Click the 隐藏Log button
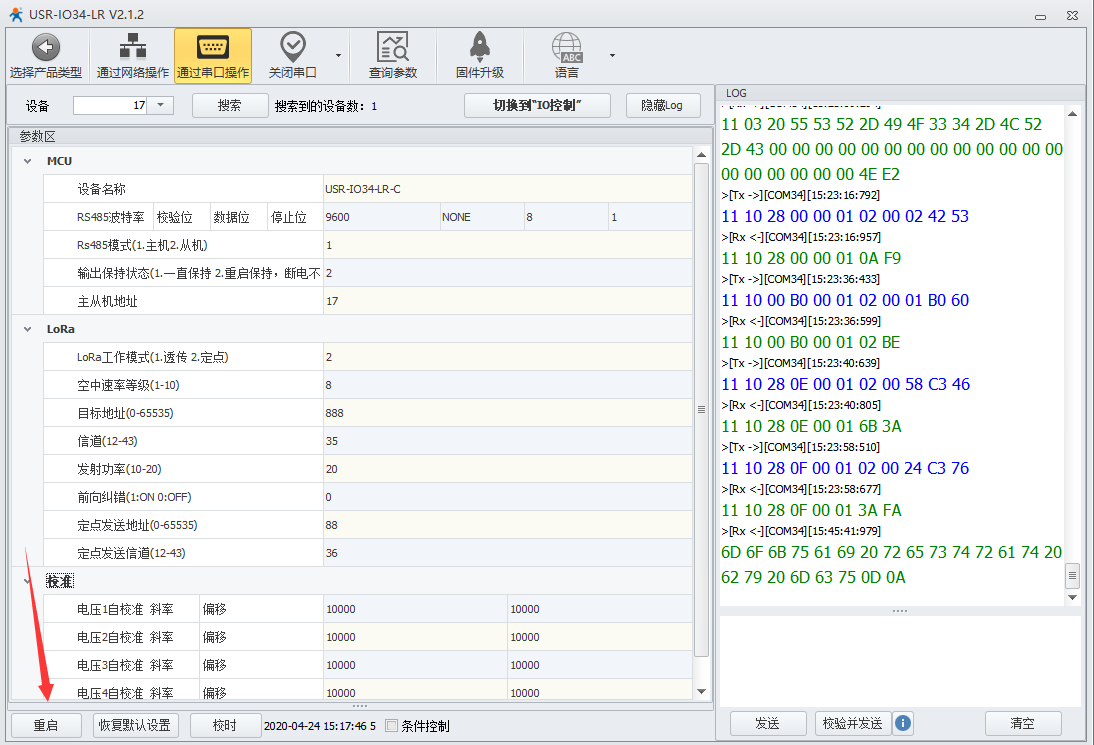The height and width of the screenshot is (745, 1094). tap(663, 105)
